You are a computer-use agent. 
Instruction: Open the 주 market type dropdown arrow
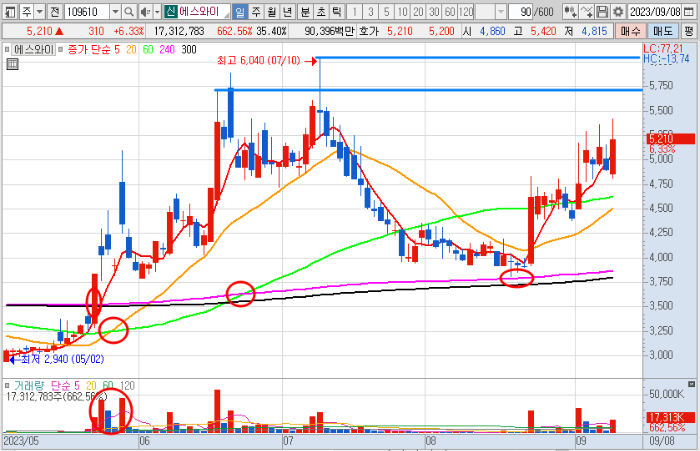click(40, 11)
